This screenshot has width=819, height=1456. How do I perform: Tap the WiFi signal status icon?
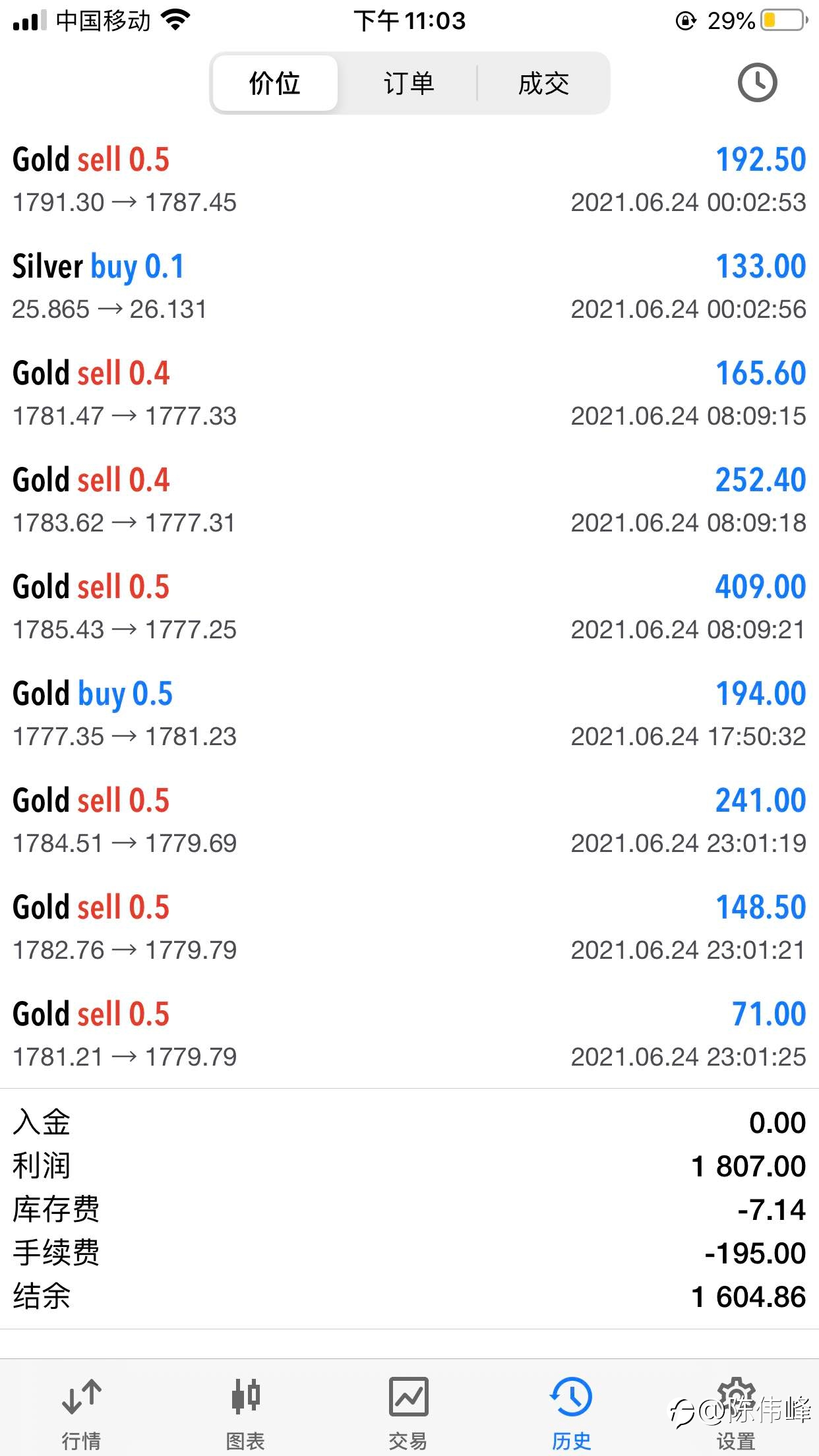coord(175,20)
